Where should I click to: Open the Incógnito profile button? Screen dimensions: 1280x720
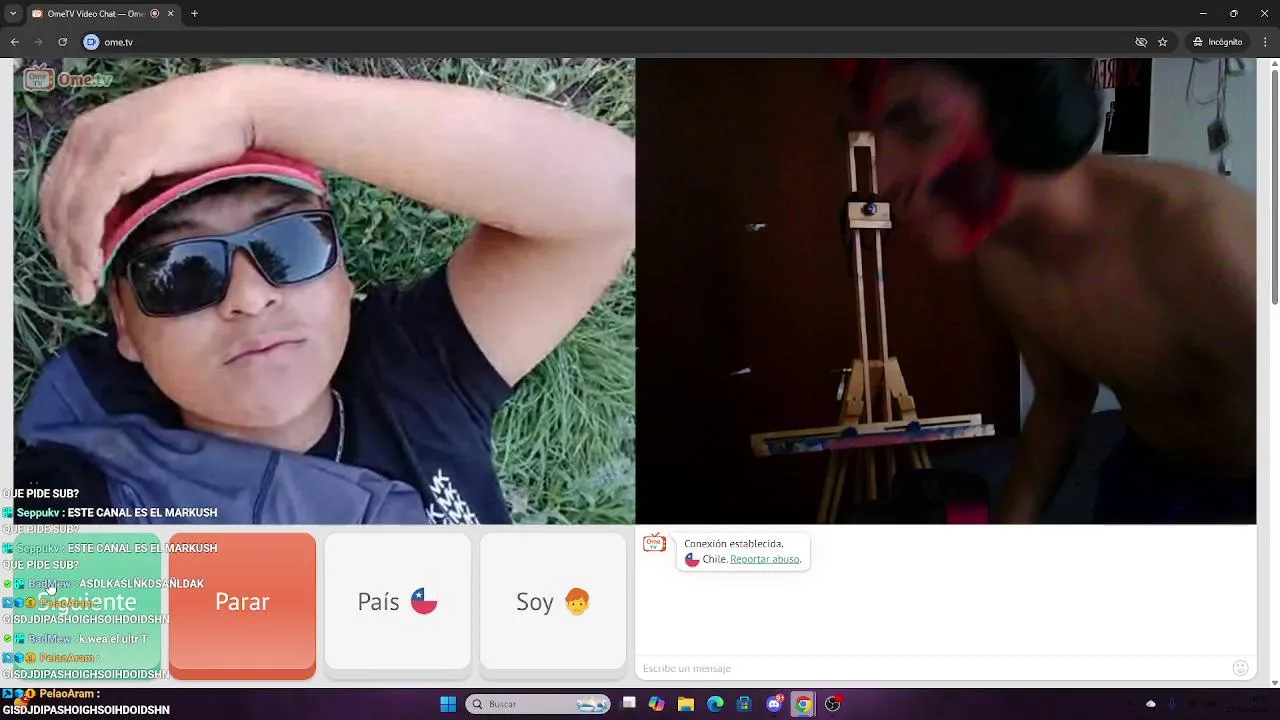pyautogui.click(x=1217, y=42)
